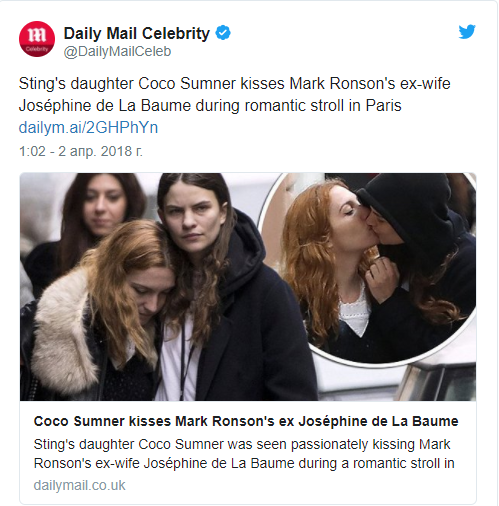Click the car windshield in the photo corner
Screen dimensions: 499x506
click(437, 382)
